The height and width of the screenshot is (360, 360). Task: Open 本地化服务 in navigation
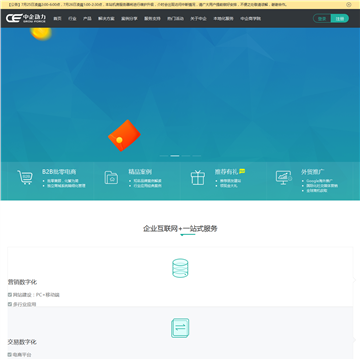point(223,19)
